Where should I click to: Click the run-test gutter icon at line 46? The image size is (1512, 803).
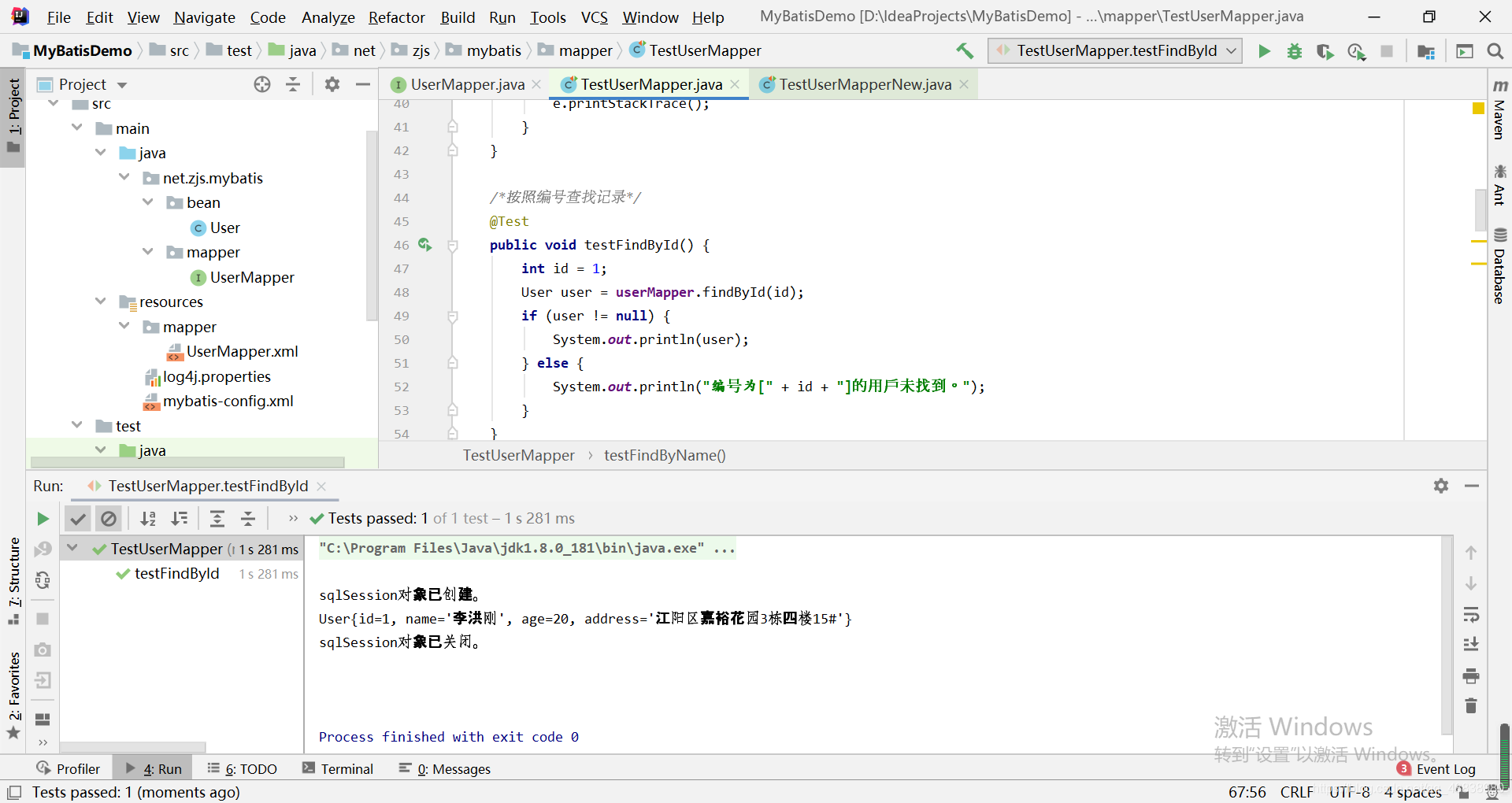click(x=425, y=245)
